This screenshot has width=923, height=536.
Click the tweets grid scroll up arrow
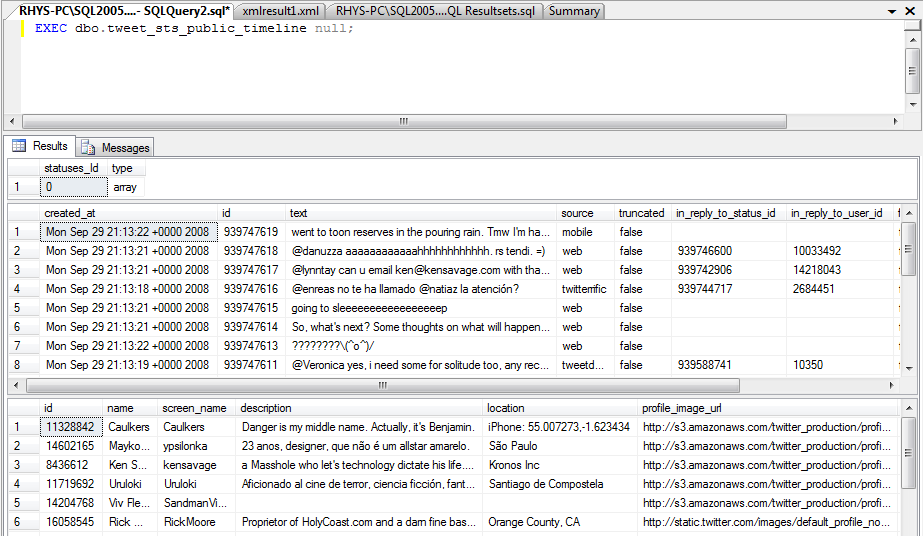tap(909, 213)
